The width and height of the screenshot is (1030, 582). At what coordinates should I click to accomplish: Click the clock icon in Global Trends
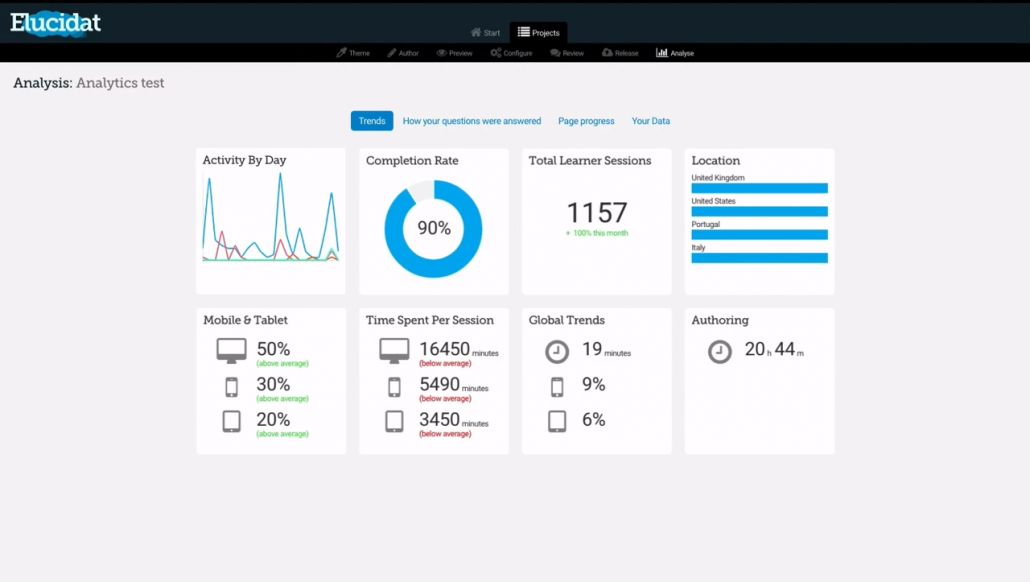(556, 351)
